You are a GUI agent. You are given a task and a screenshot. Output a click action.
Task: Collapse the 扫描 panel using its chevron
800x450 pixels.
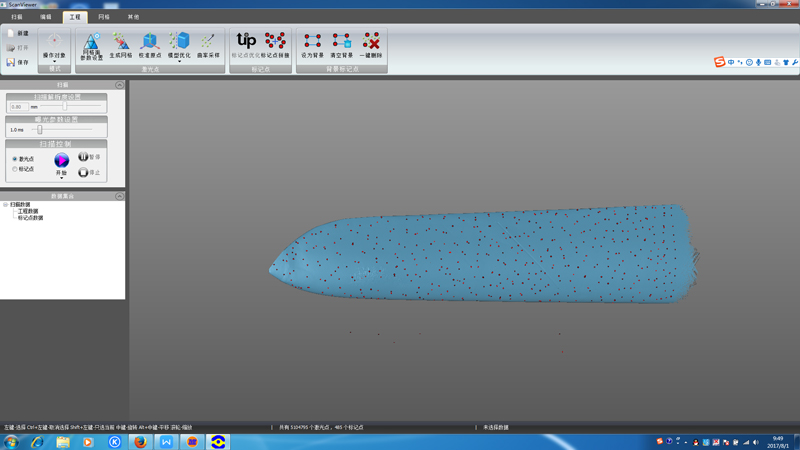point(119,85)
